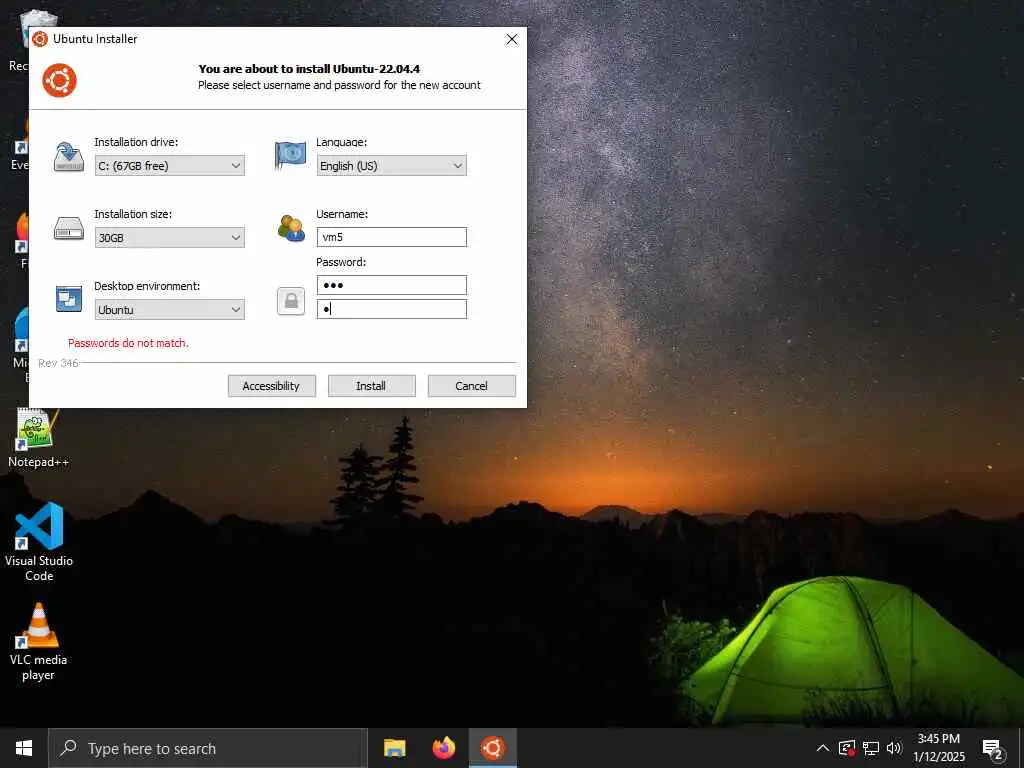This screenshot has height=768, width=1024.
Task: Click the Ubuntu icon in the title bar
Action: (40, 39)
